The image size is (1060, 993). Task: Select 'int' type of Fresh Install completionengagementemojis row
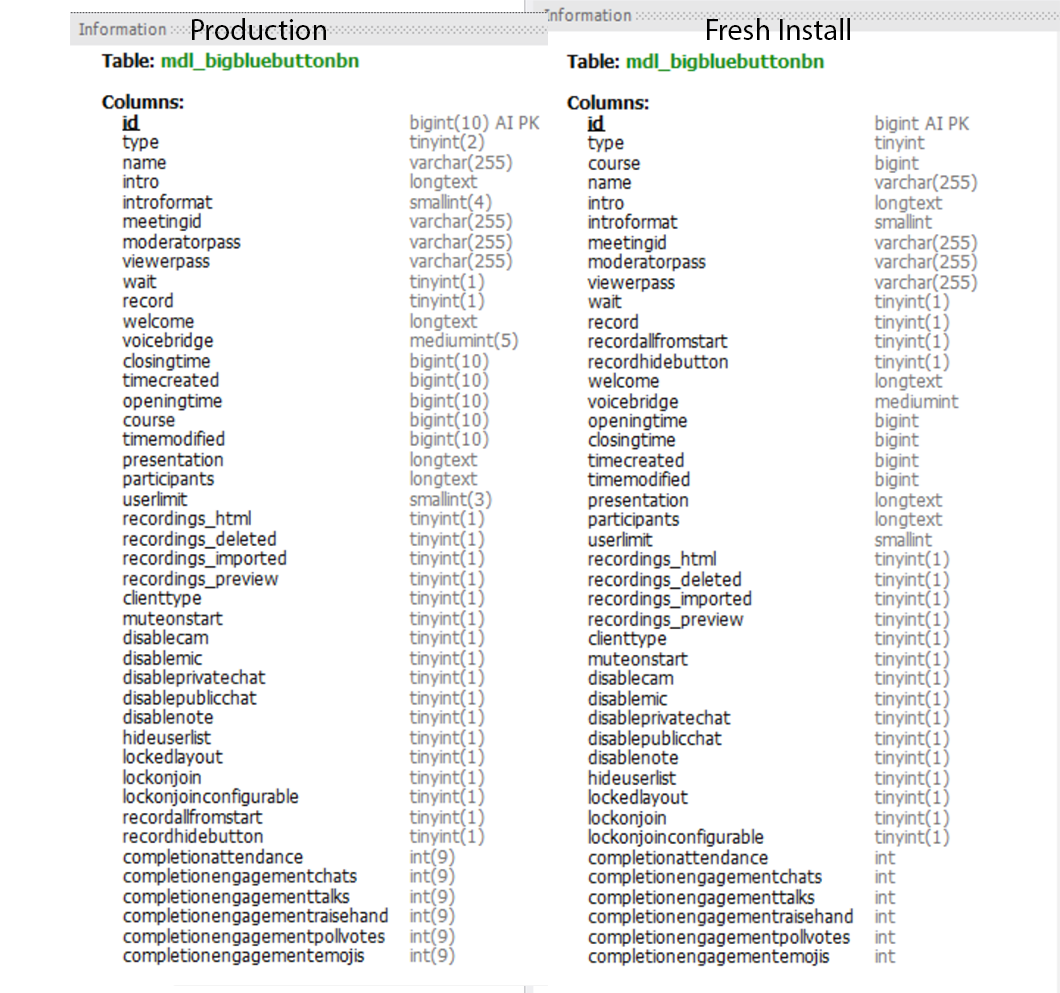coord(884,957)
